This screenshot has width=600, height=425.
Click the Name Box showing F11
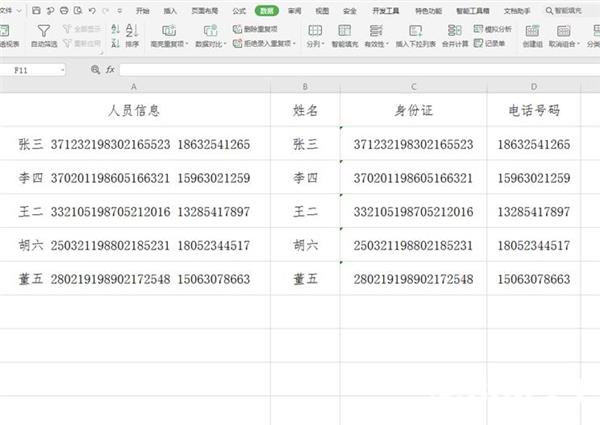click(x=29, y=70)
